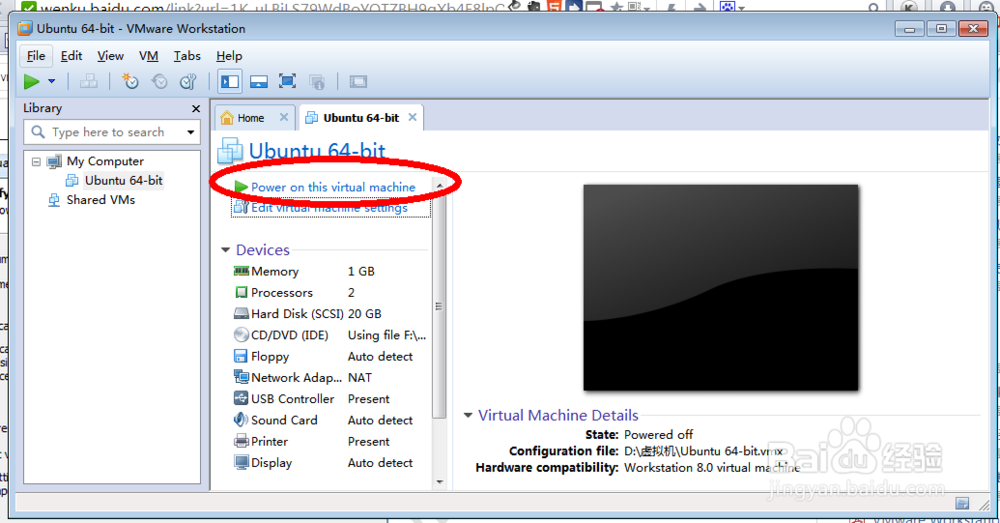The height and width of the screenshot is (523, 1000).
Task: Open the VM menu
Action: (149, 56)
